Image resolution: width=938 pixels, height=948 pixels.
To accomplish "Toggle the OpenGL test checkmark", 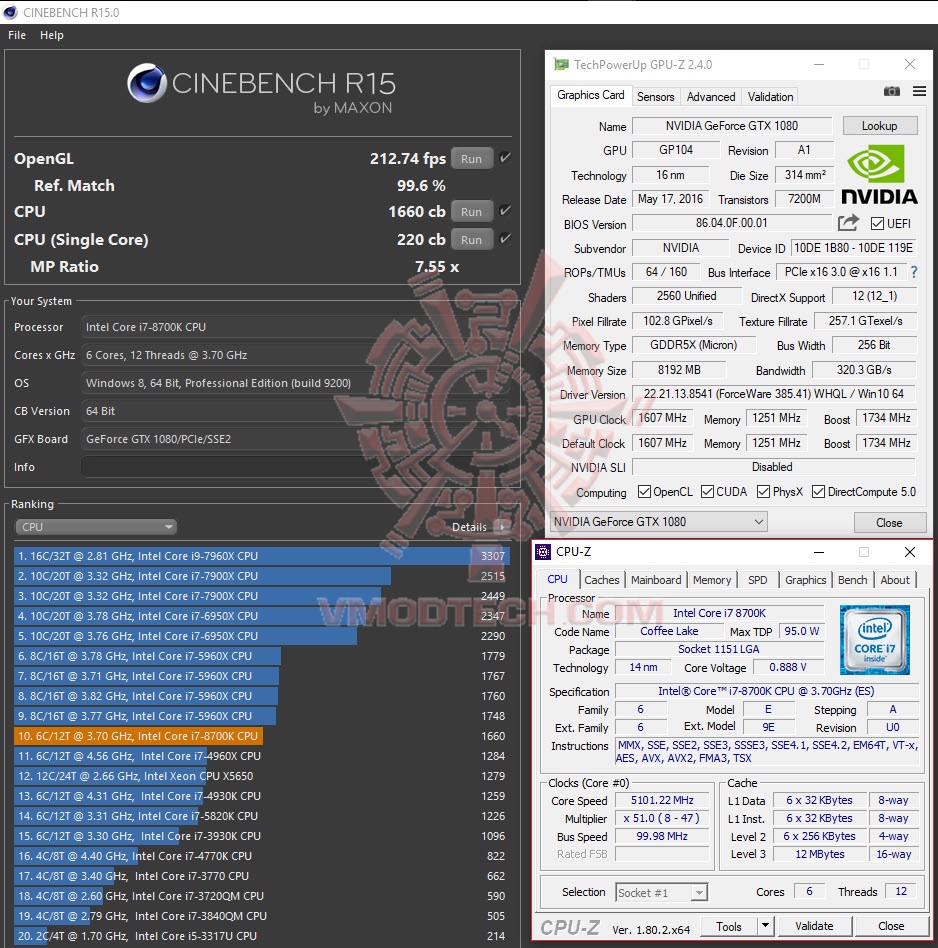I will [x=505, y=158].
